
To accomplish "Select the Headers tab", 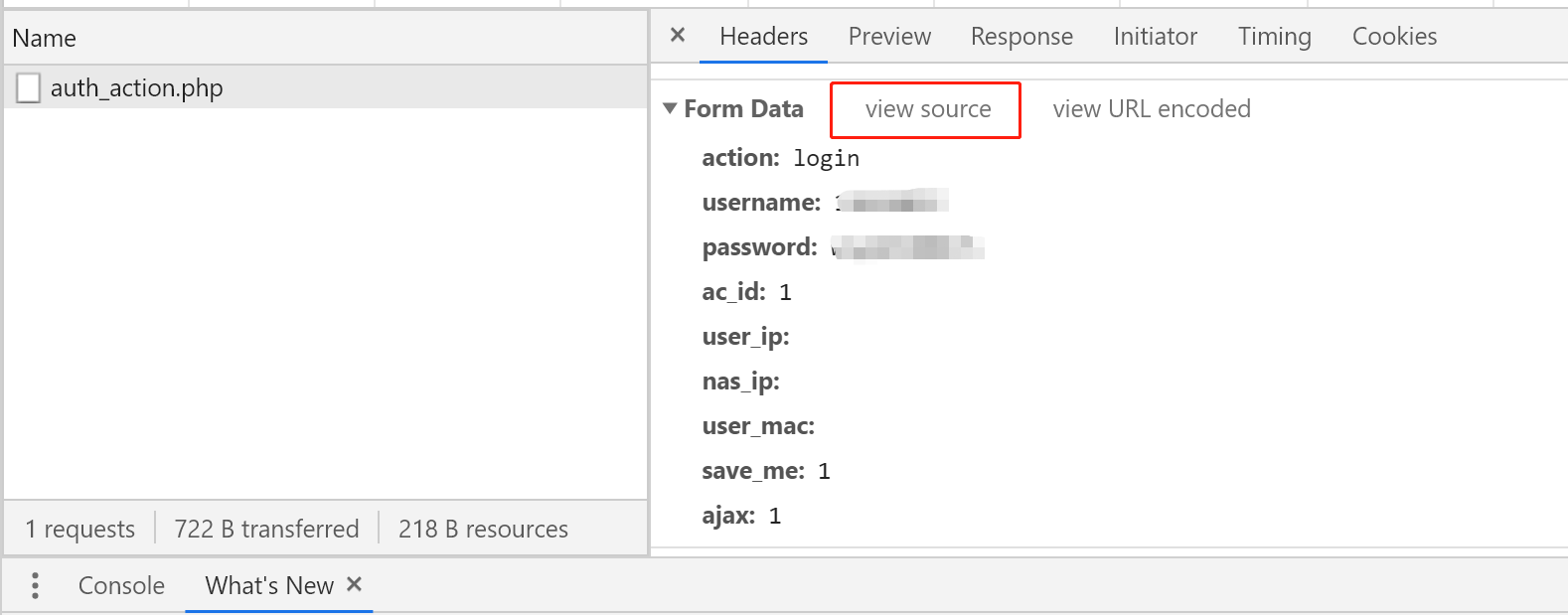I will tap(763, 37).
